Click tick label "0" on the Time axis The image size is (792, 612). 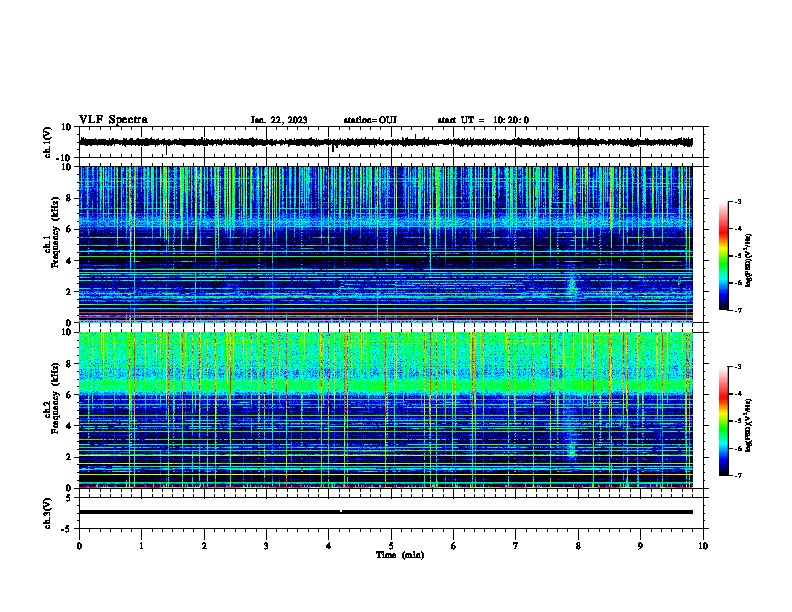79,546
